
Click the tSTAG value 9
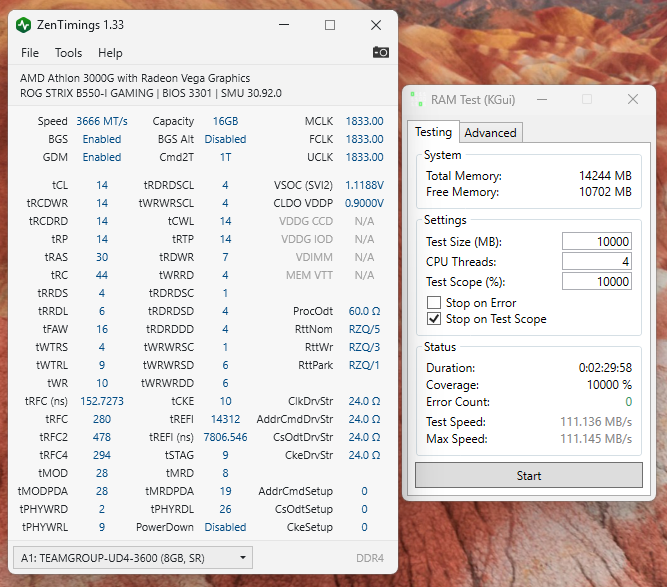pyautogui.click(x=225, y=455)
